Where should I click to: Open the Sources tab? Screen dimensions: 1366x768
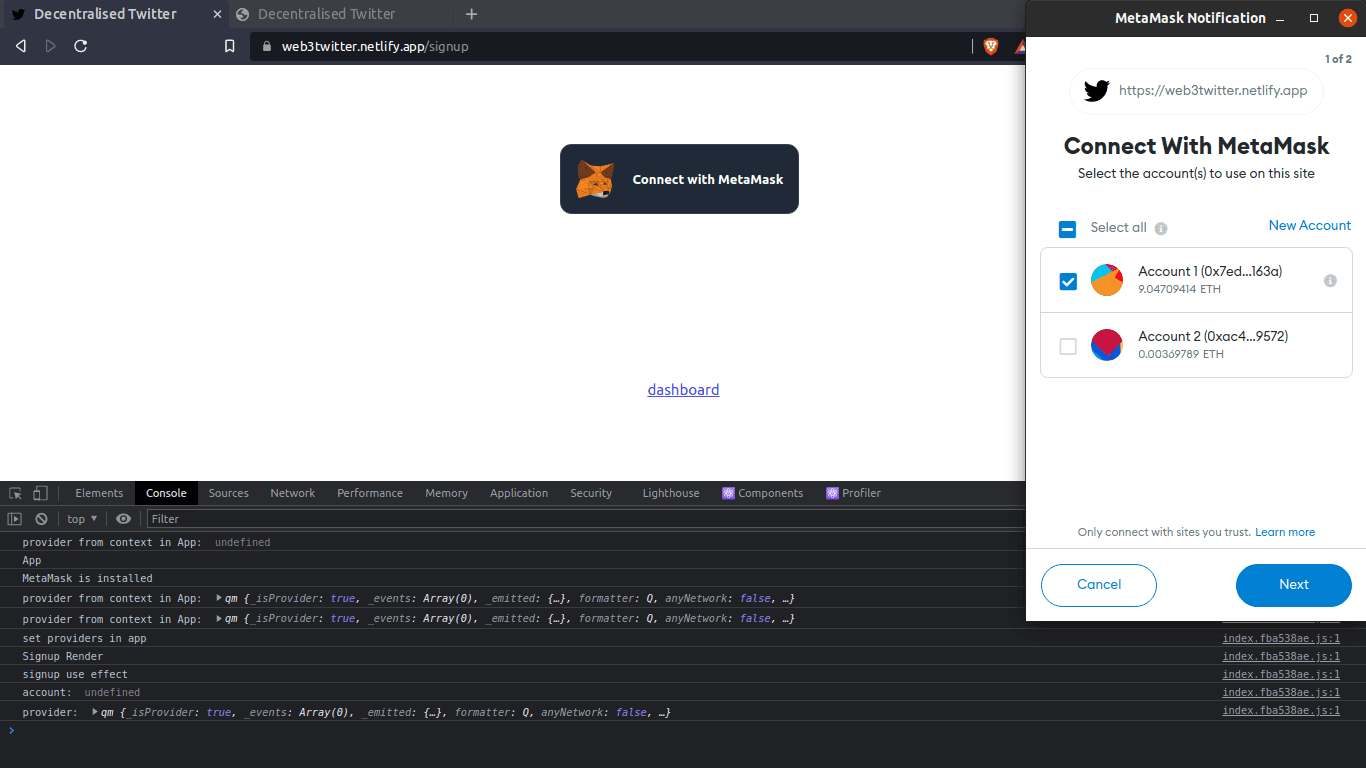[x=228, y=493]
